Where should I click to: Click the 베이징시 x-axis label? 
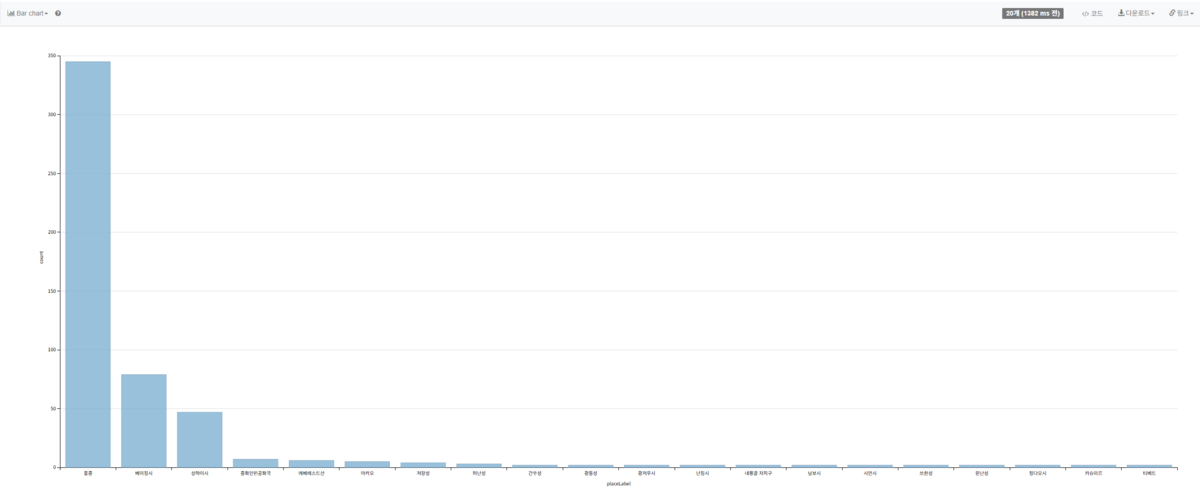click(144, 473)
